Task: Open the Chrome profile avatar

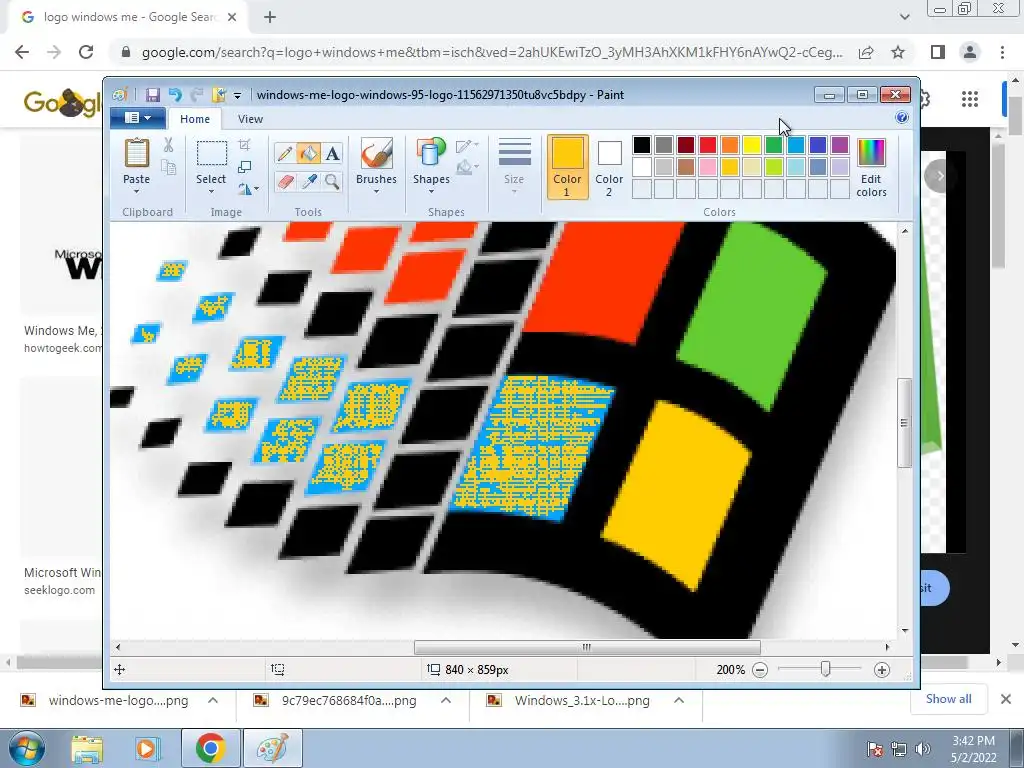Action: [970, 52]
